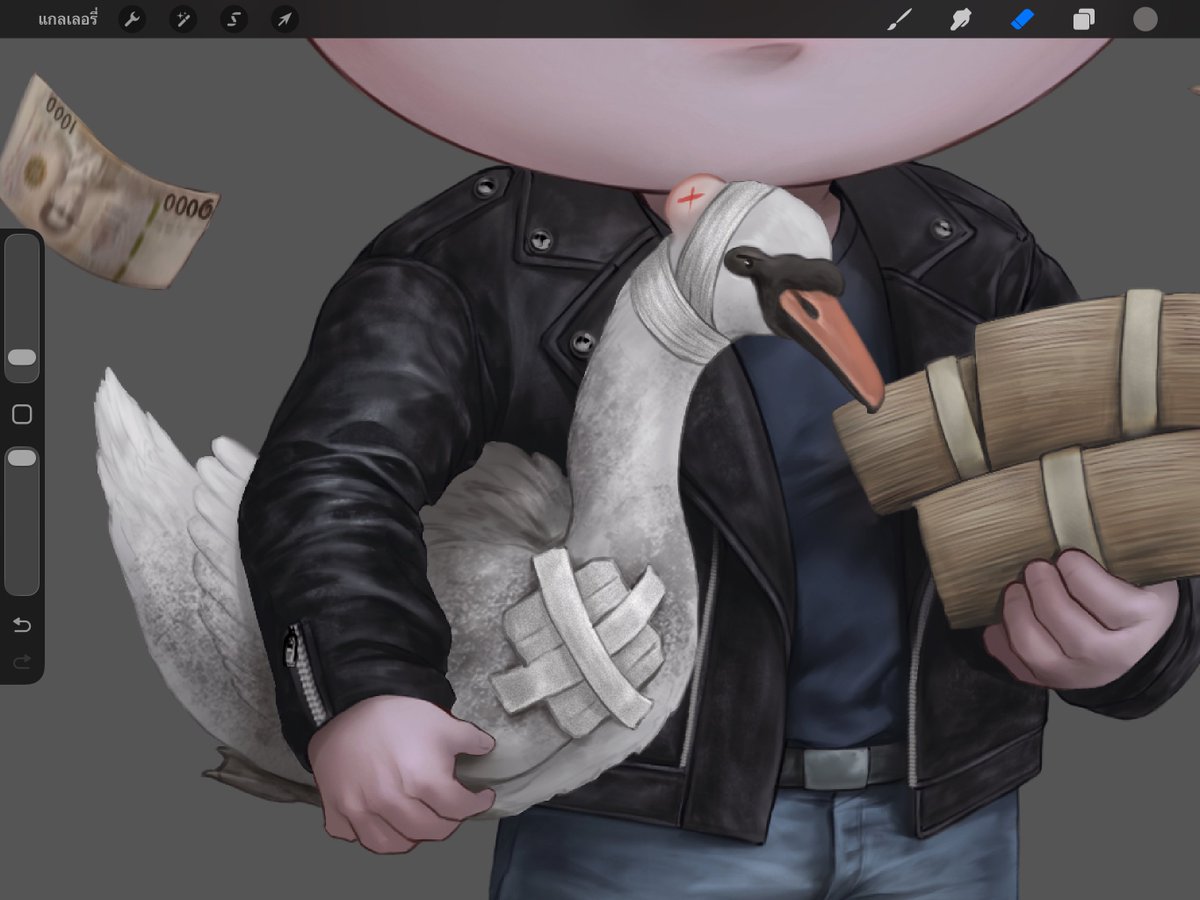
Task: Select the Eraser tool
Action: (1021, 19)
